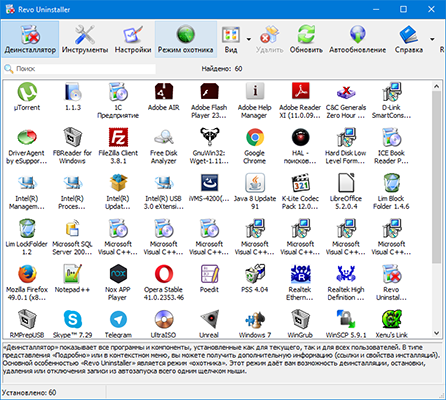
Task: Click the program list scroll up arrow
Action: click(436, 87)
